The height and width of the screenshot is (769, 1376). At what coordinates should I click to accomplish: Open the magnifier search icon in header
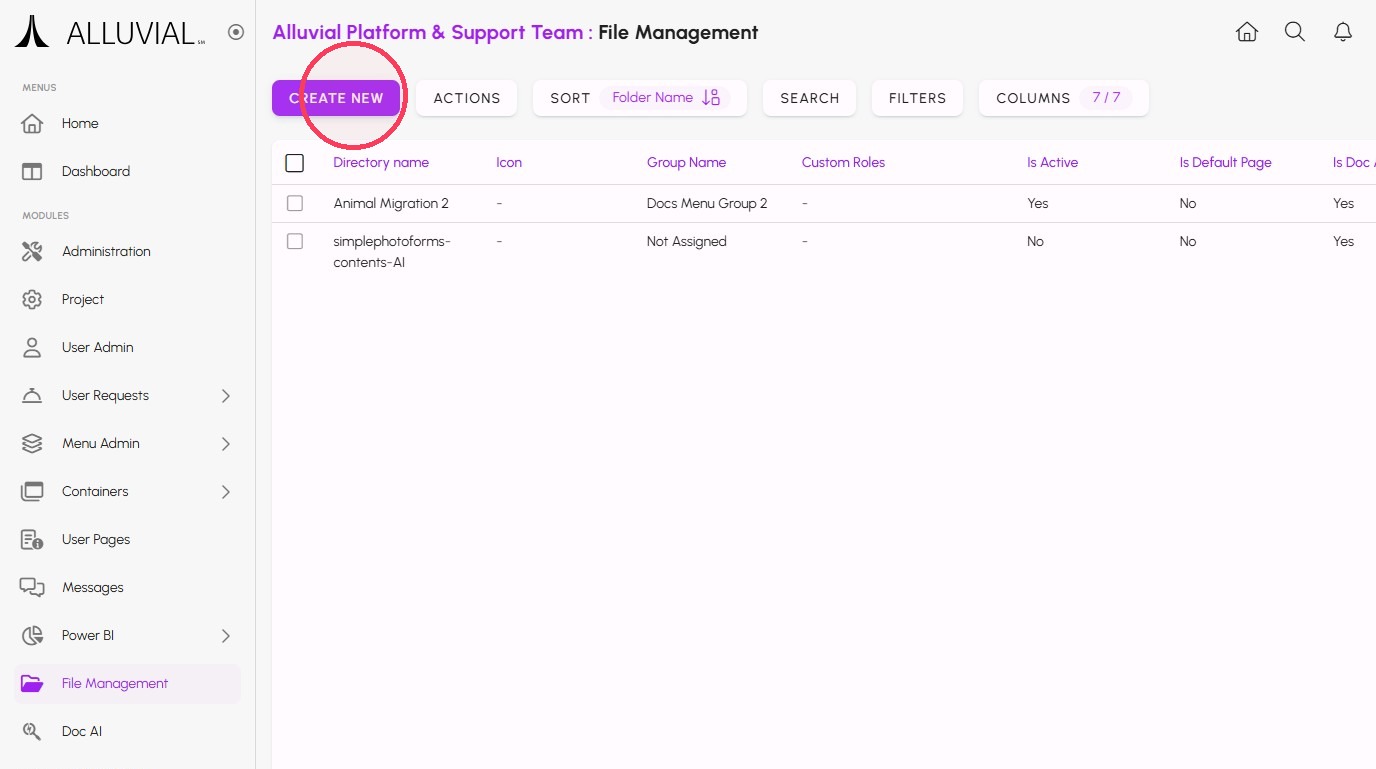coord(1295,32)
